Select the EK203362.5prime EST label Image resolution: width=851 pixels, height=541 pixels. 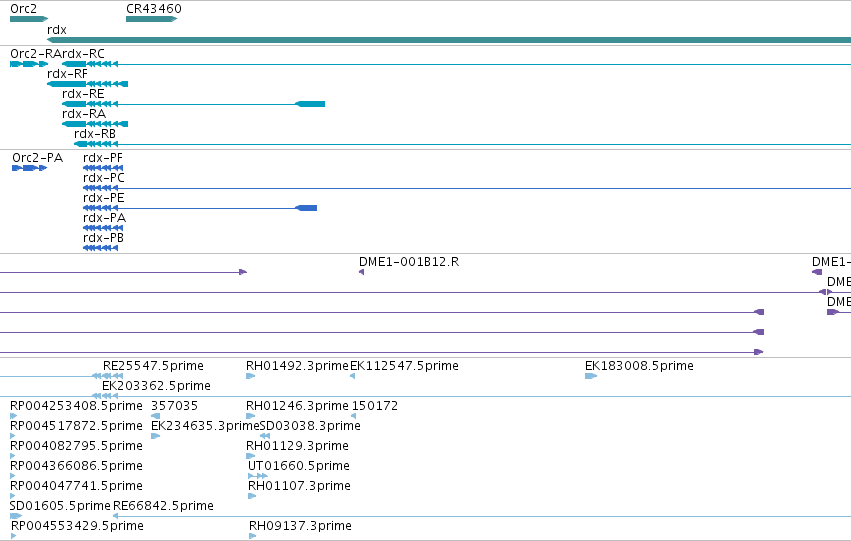[x=156, y=386]
